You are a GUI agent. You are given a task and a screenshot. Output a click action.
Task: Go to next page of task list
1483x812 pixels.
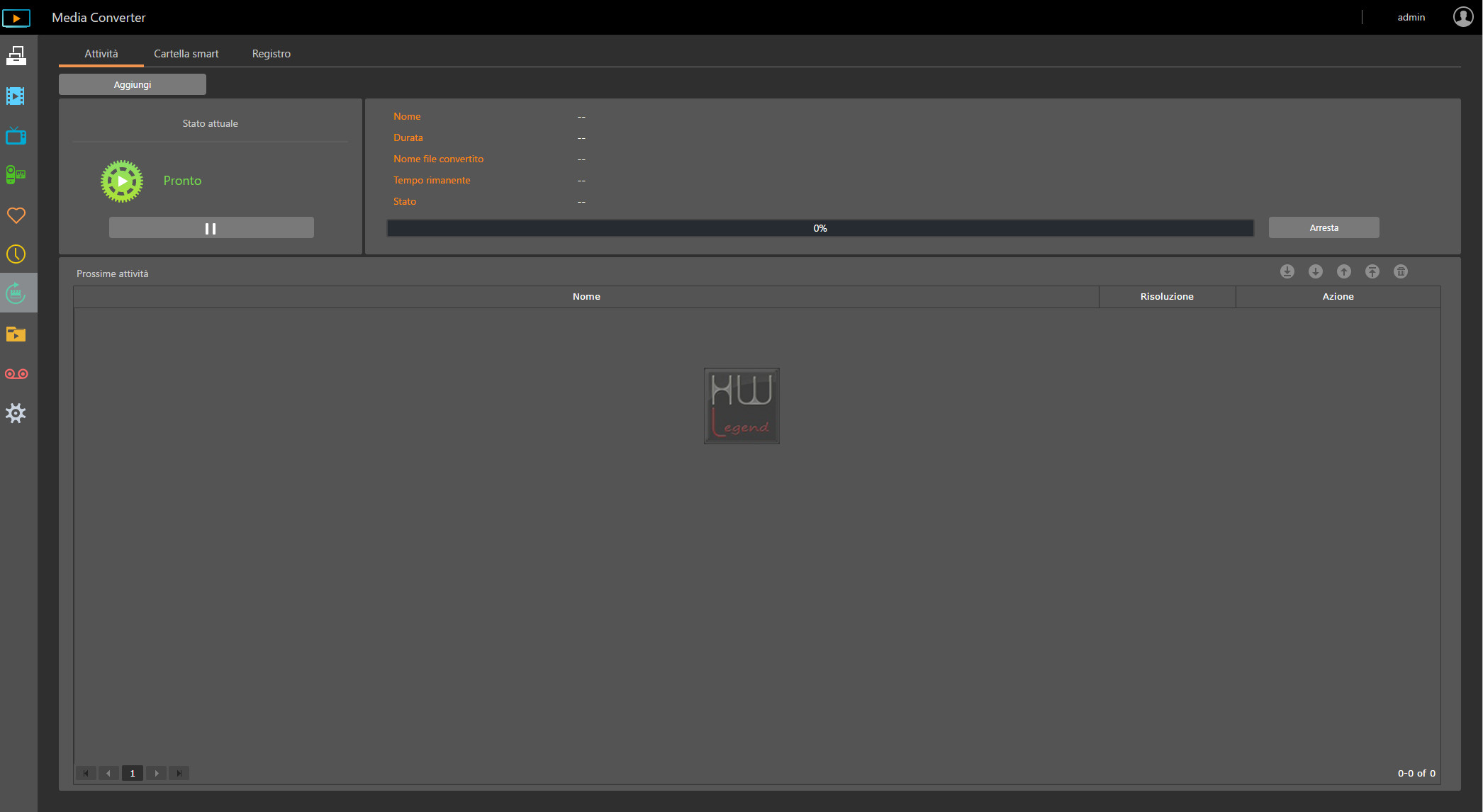[x=156, y=773]
